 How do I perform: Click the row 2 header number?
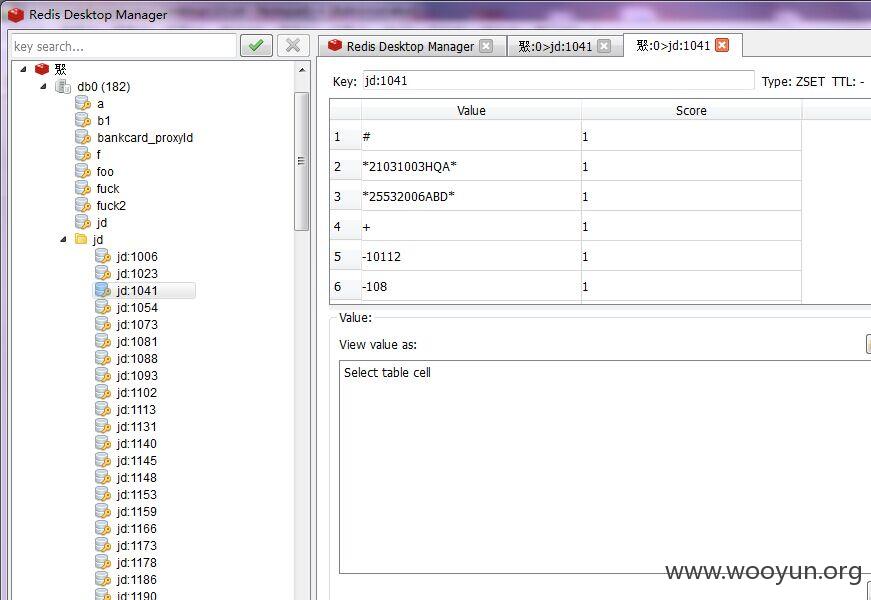(x=345, y=166)
